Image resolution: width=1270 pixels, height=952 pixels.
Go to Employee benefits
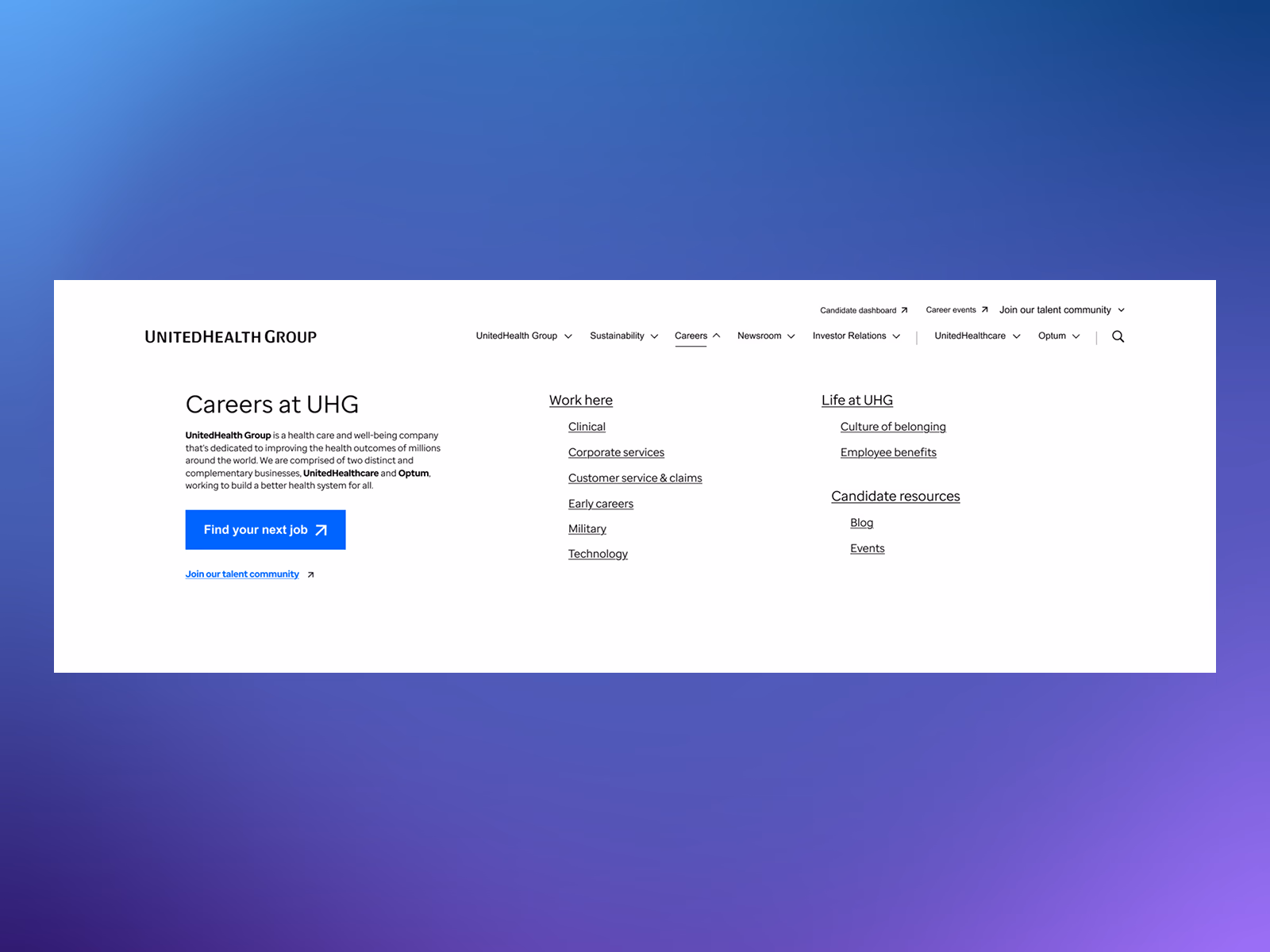(888, 452)
